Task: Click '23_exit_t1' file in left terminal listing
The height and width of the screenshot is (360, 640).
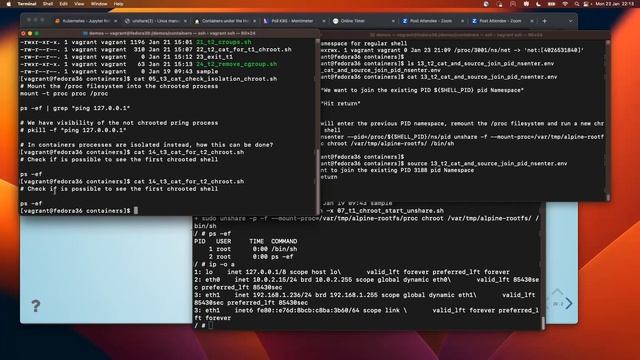Action: point(214,57)
